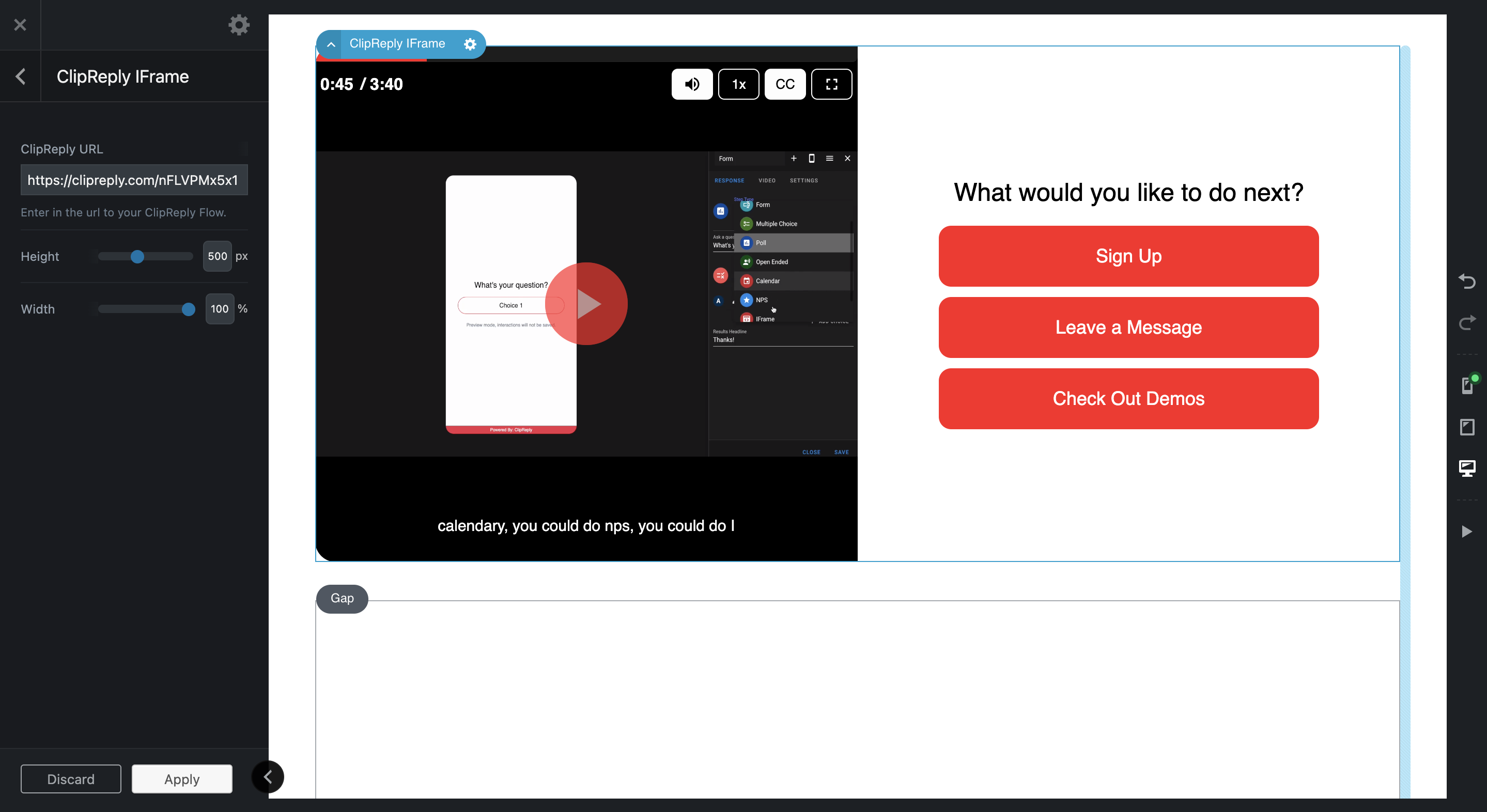
Task: Mute the video with volume button
Action: [x=691, y=84]
